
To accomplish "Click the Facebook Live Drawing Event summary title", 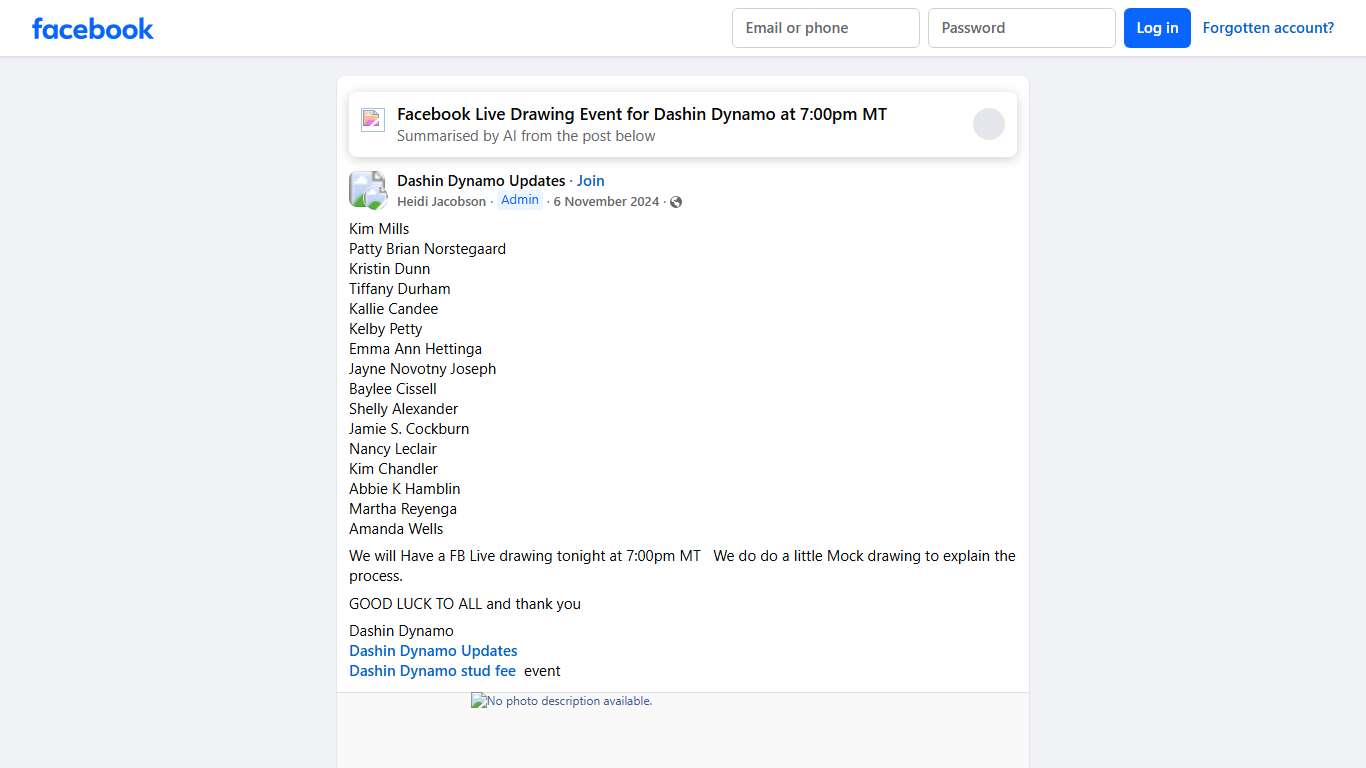I will [641, 114].
